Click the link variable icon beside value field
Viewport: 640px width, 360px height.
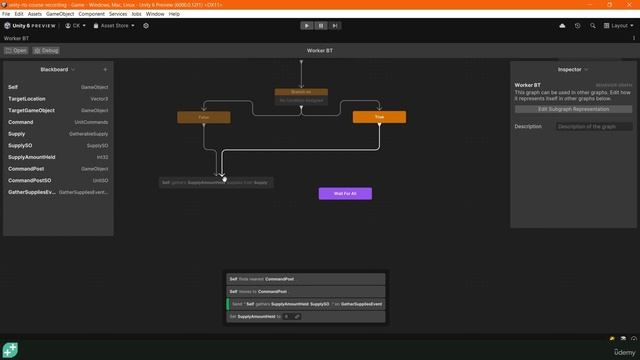pos(297,317)
